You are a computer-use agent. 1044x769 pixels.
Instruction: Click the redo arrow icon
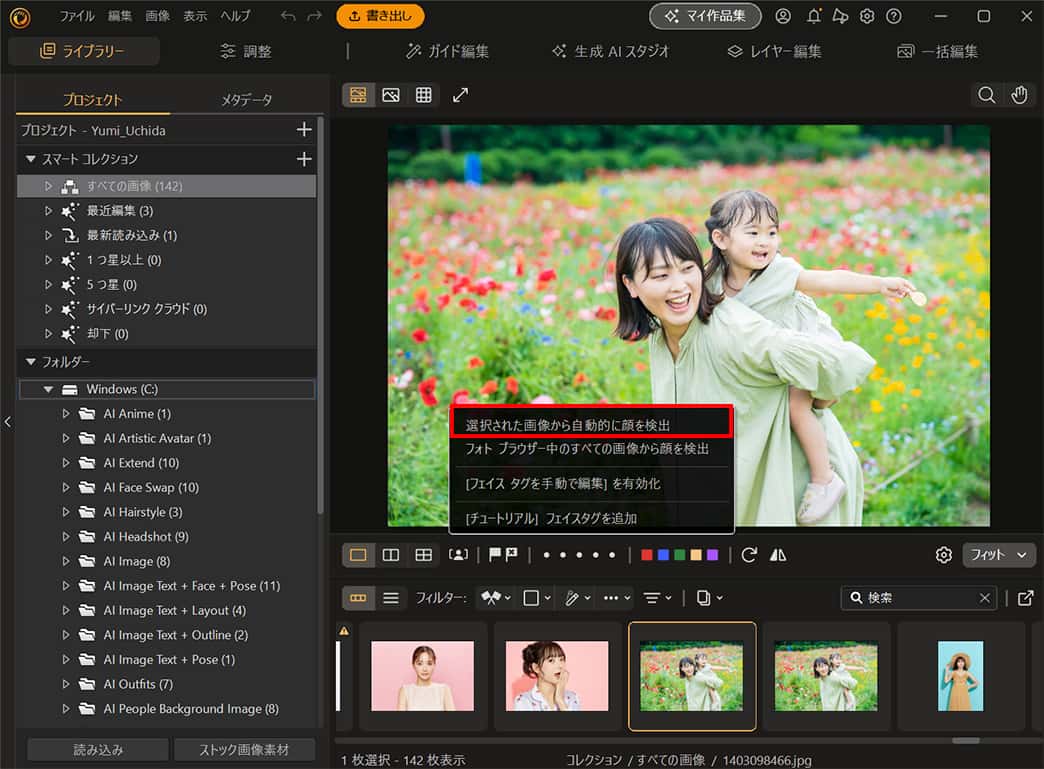(314, 16)
